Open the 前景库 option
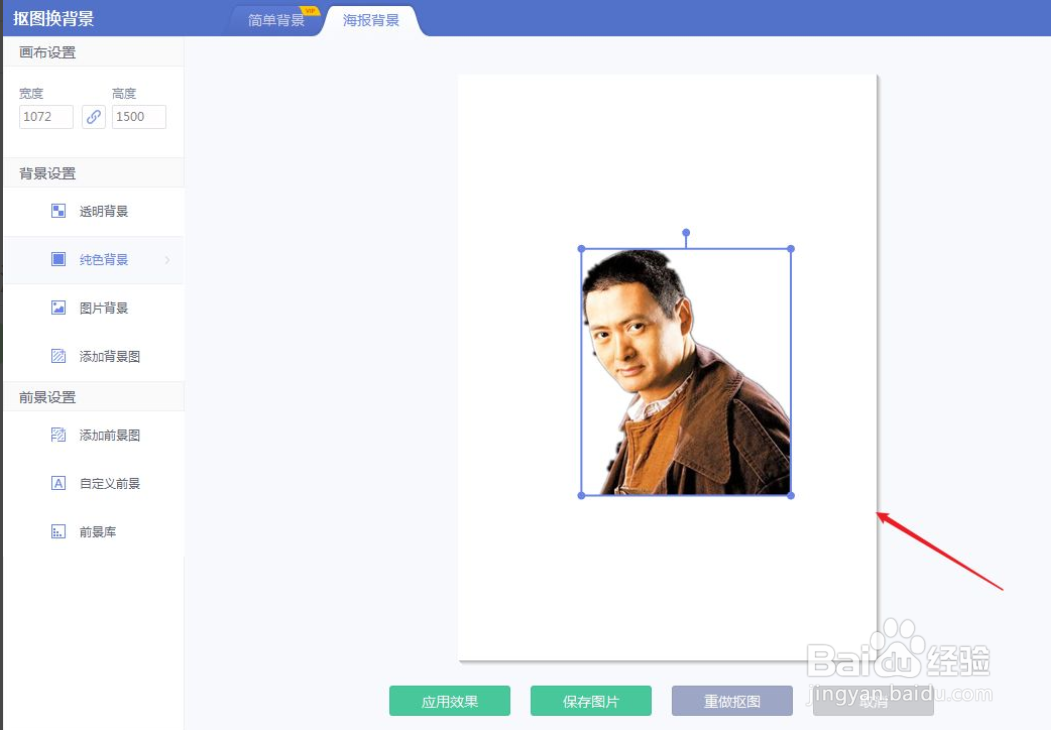Viewport: 1051px width, 730px height. [x=93, y=532]
